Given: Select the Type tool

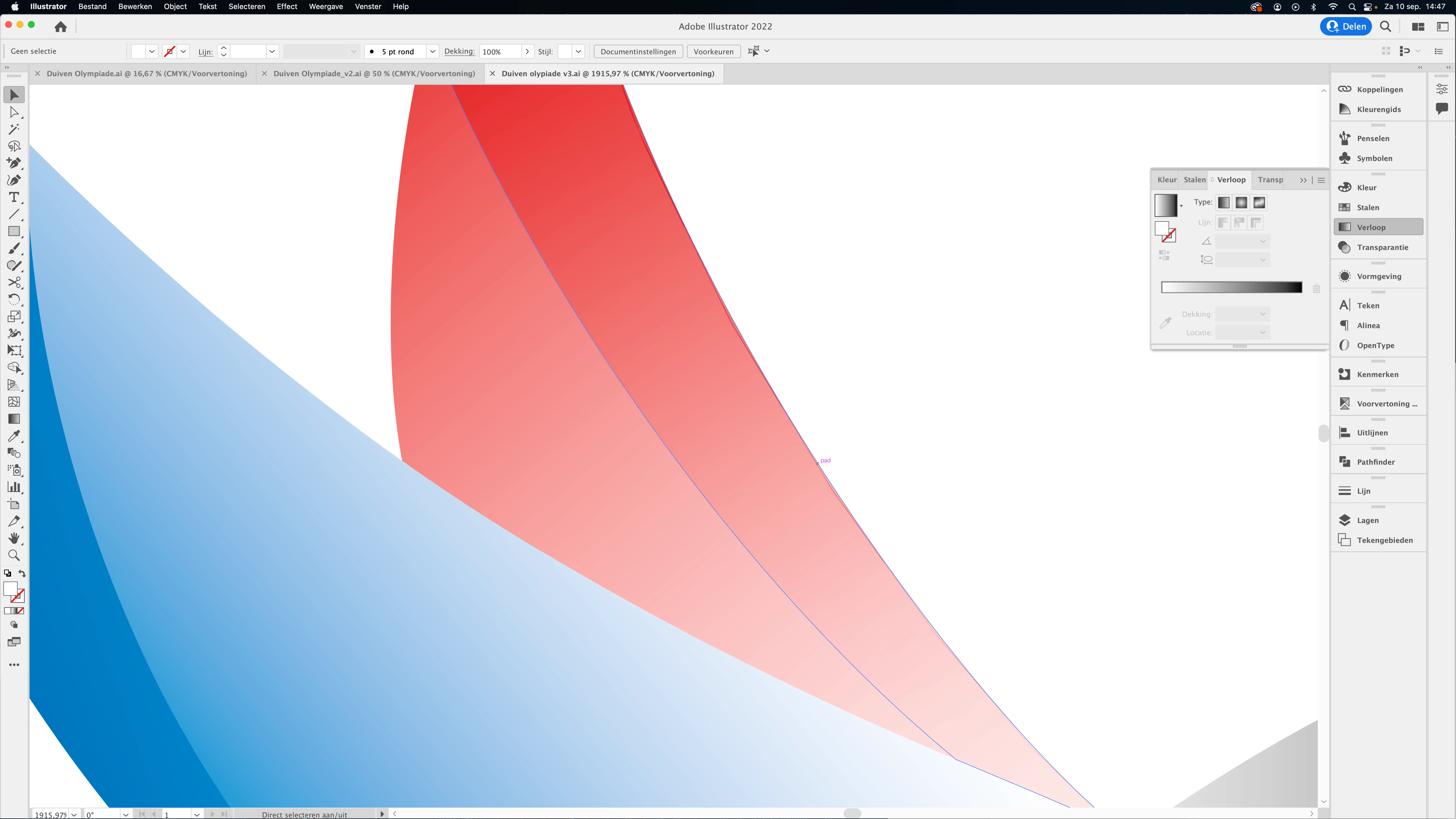Looking at the screenshot, I should point(14,197).
